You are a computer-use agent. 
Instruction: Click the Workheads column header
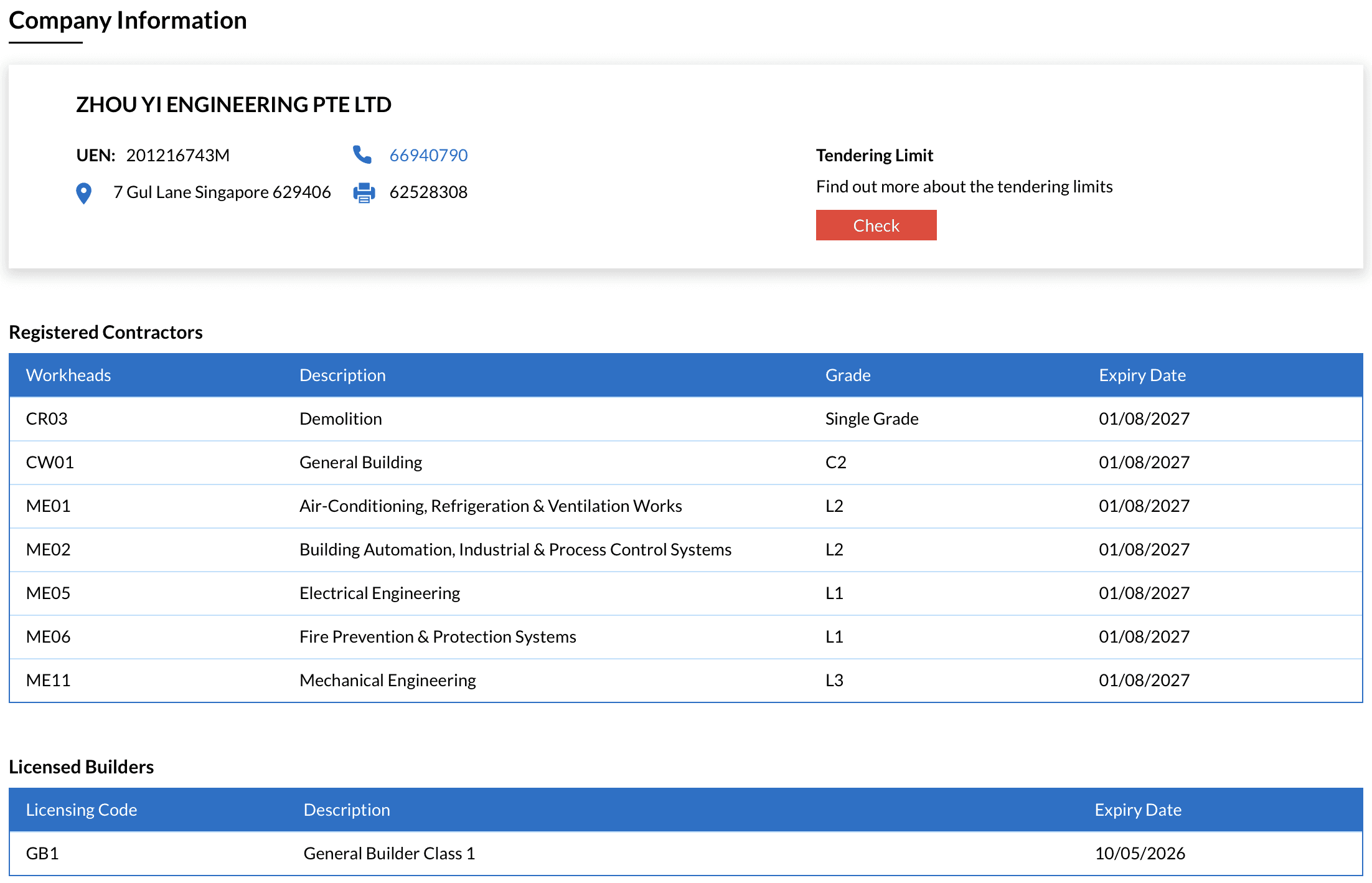coord(68,375)
